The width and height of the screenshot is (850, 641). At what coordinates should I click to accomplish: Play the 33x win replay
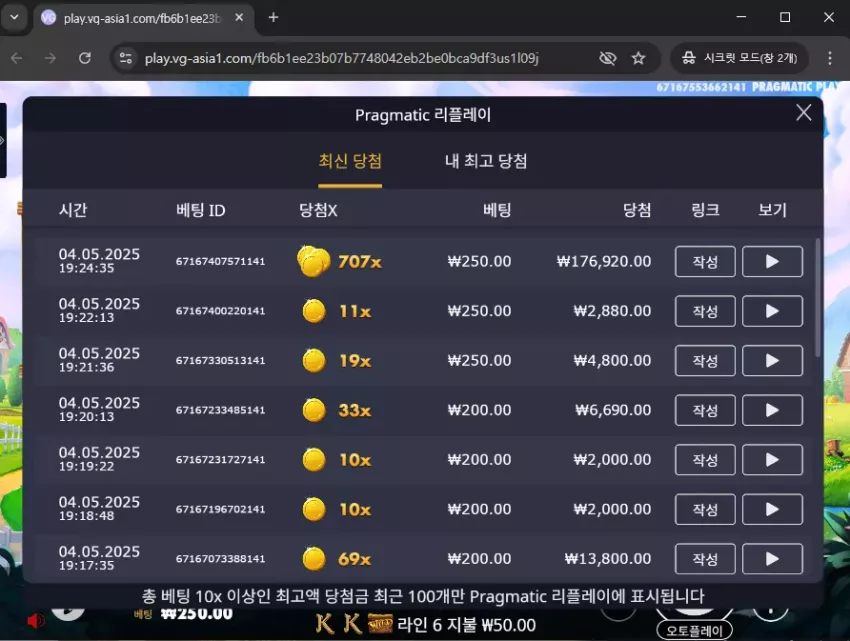(x=772, y=411)
